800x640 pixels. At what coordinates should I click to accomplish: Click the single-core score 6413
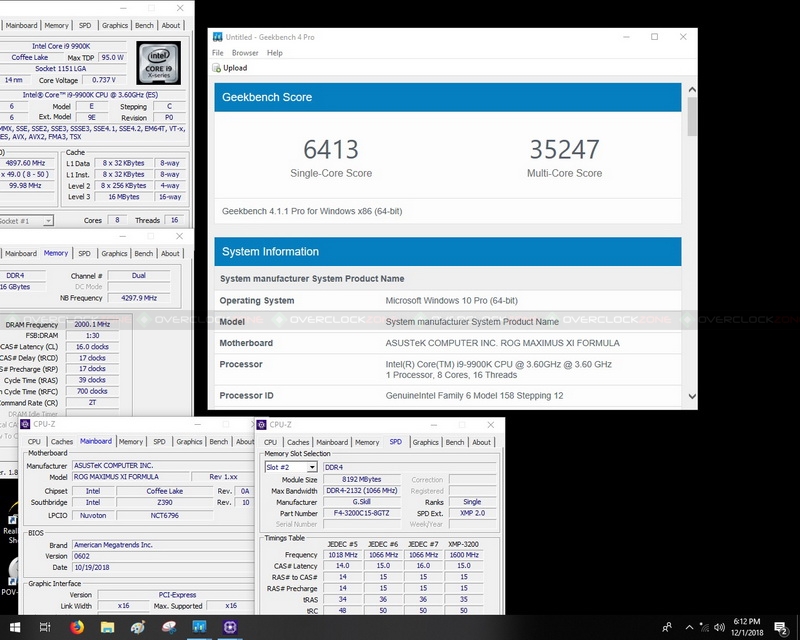pyautogui.click(x=331, y=150)
